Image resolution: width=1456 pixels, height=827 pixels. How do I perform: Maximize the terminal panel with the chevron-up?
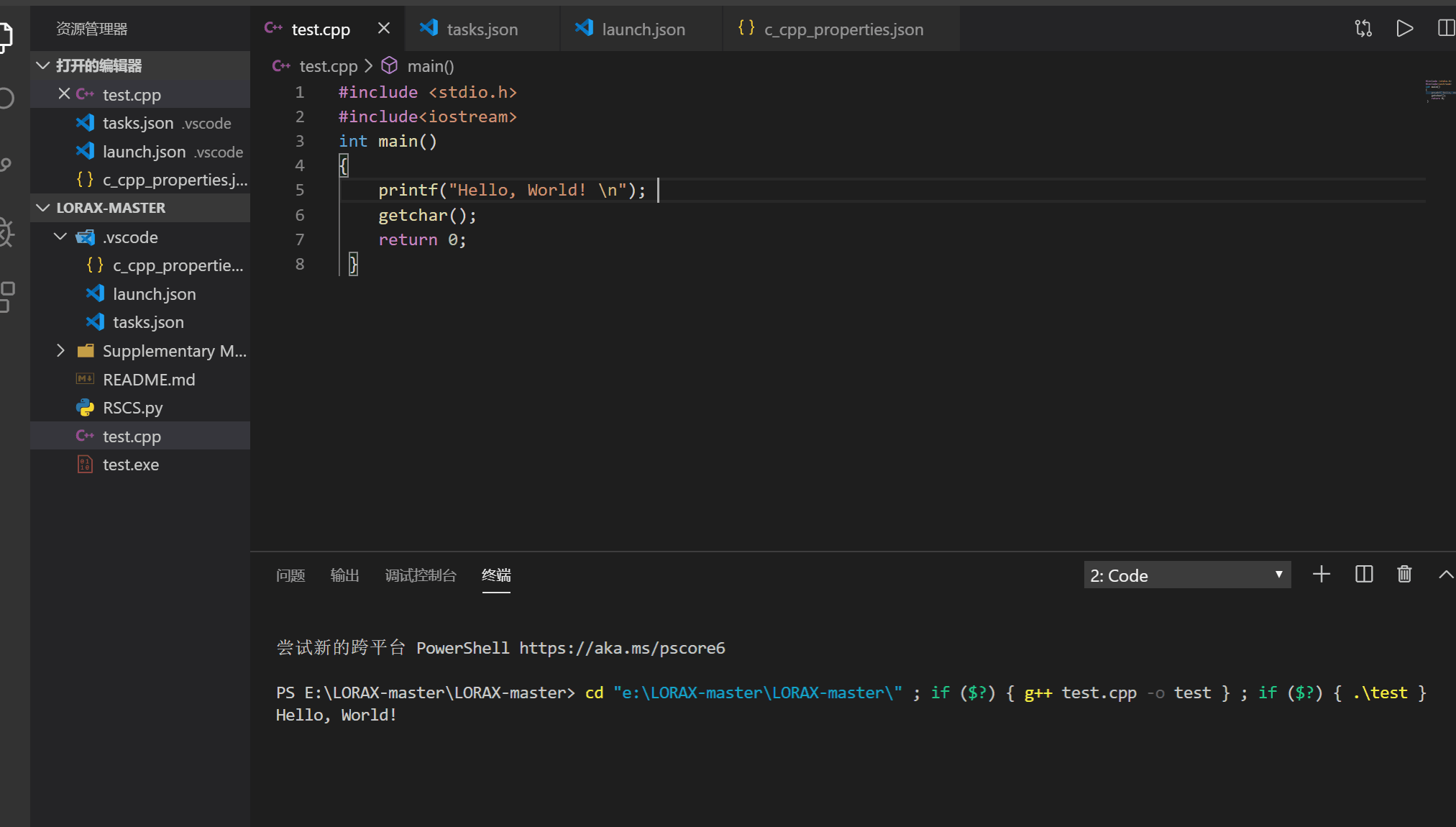pos(1445,575)
